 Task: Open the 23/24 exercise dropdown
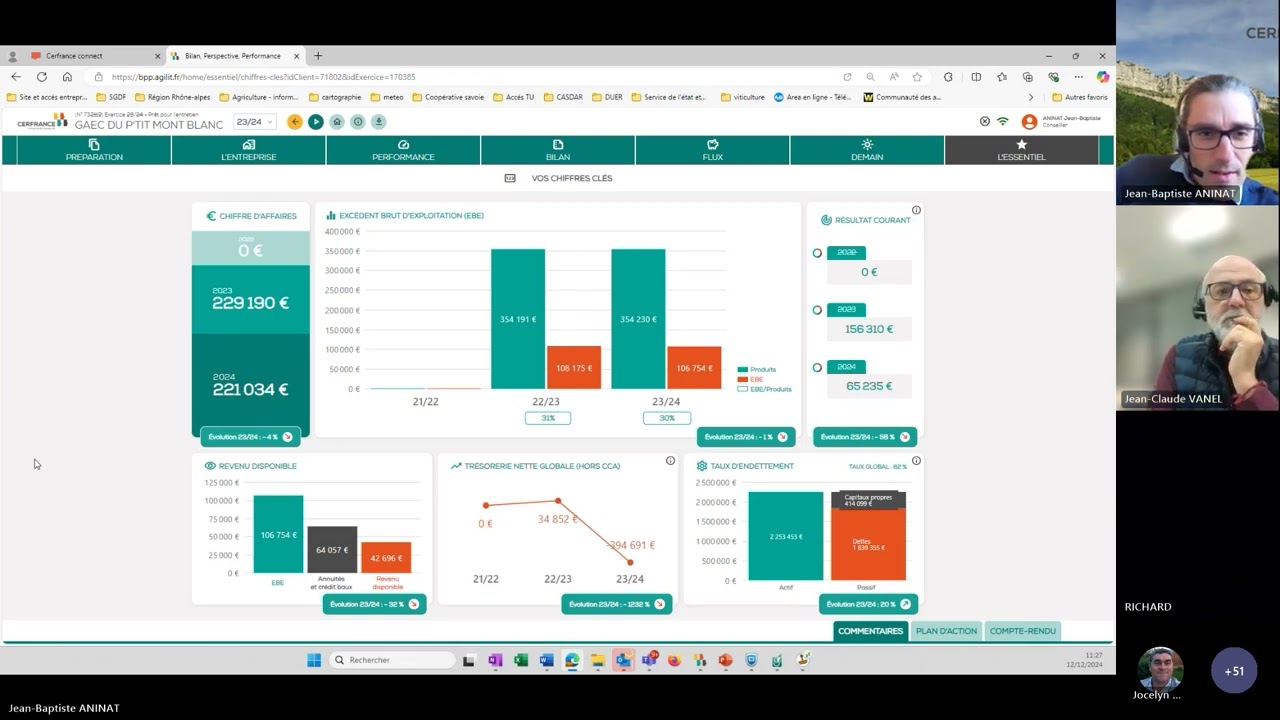pos(254,122)
